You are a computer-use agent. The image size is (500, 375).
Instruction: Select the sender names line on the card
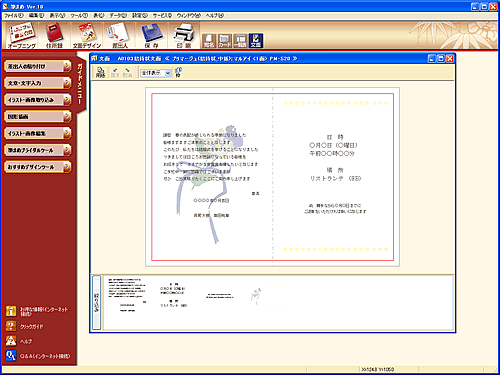(x=211, y=215)
